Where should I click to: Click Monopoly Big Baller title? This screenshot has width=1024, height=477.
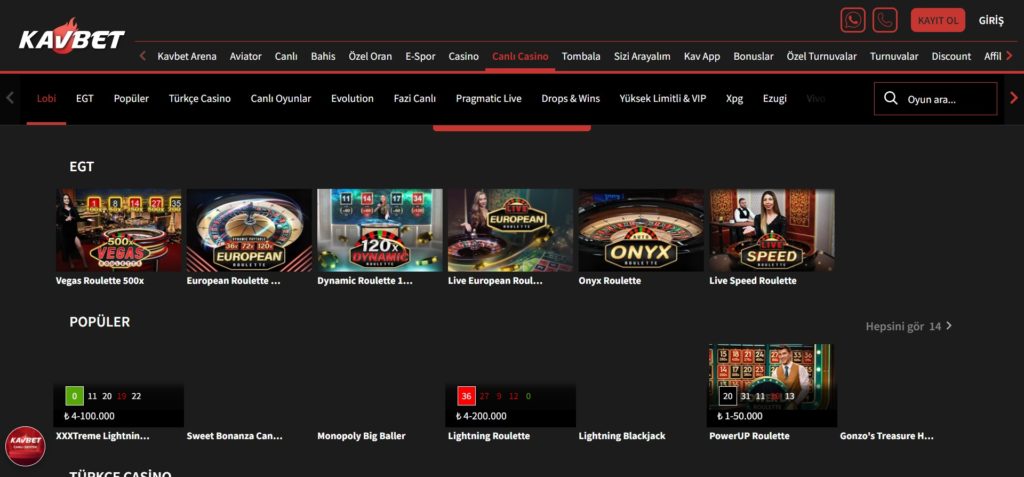click(x=361, y=436)
